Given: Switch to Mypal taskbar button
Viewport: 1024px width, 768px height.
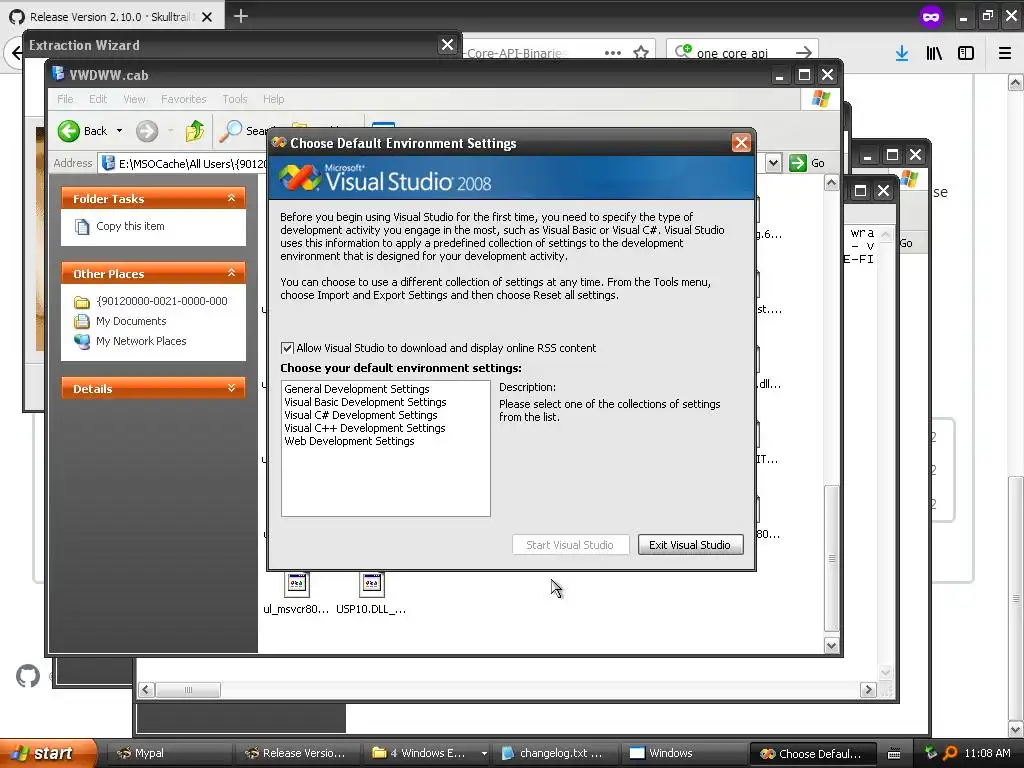Looking at the screenshot, I should pos(168,753).
